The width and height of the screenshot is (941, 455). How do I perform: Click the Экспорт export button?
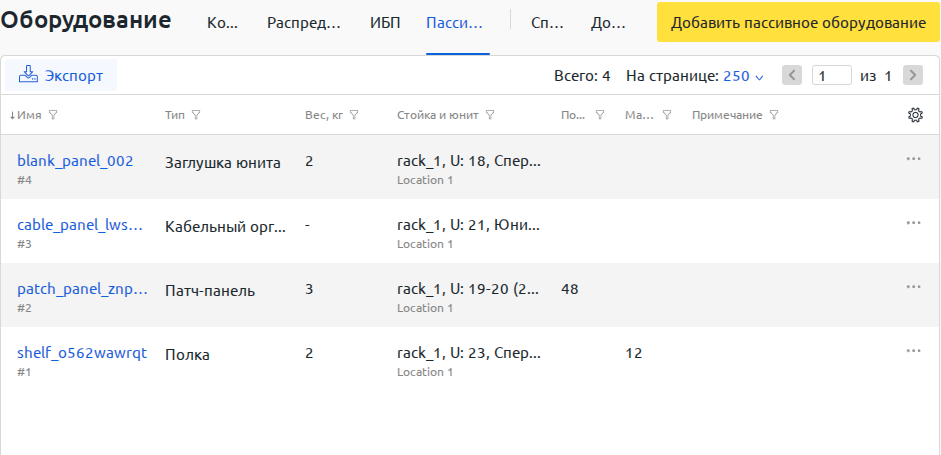pos(61,76)
